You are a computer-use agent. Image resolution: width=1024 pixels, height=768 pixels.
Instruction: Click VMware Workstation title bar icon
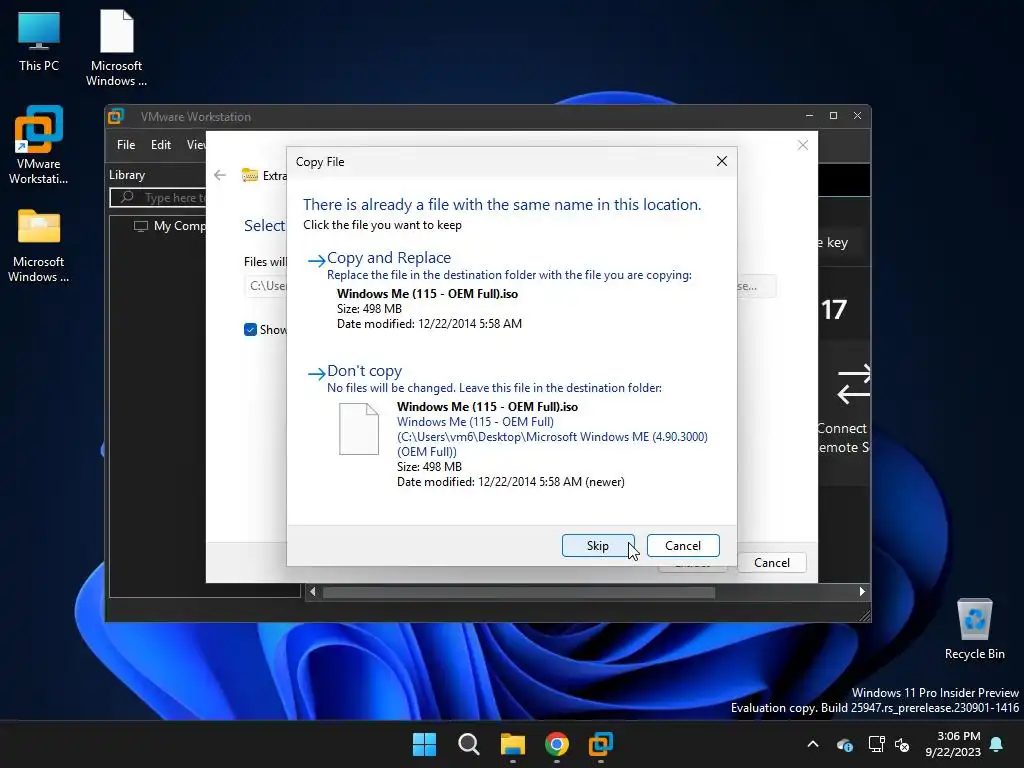tap(116, 117)
